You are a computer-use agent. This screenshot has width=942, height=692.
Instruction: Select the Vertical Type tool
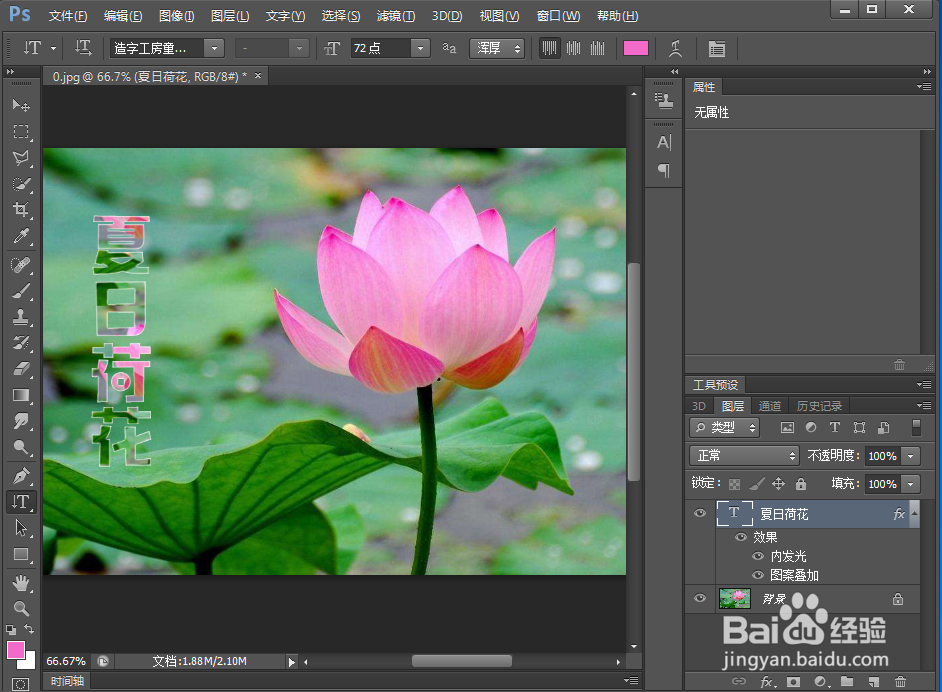tap(21, 502)
